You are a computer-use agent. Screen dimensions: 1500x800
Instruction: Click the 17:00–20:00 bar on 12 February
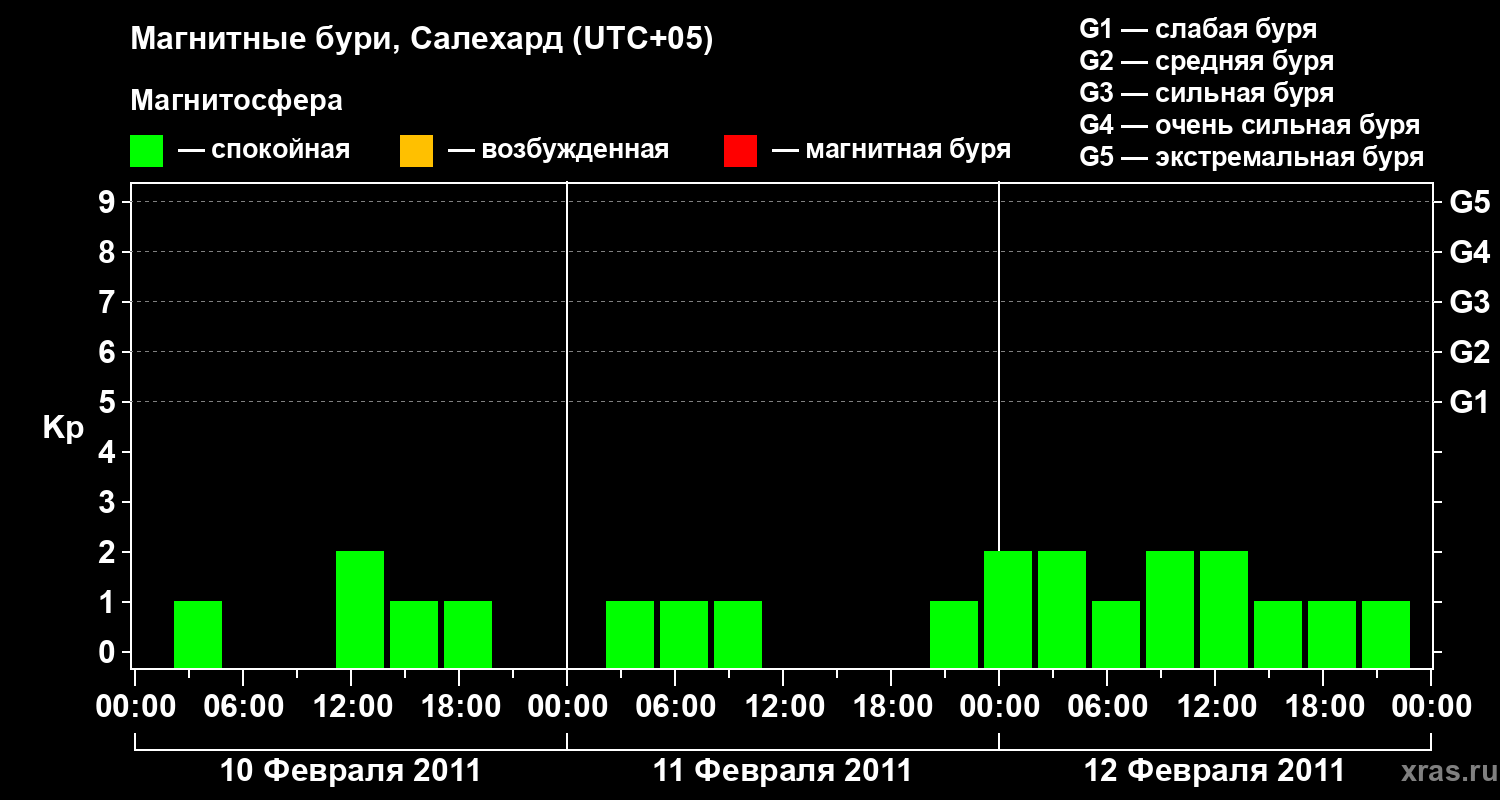click(1332, 634)
